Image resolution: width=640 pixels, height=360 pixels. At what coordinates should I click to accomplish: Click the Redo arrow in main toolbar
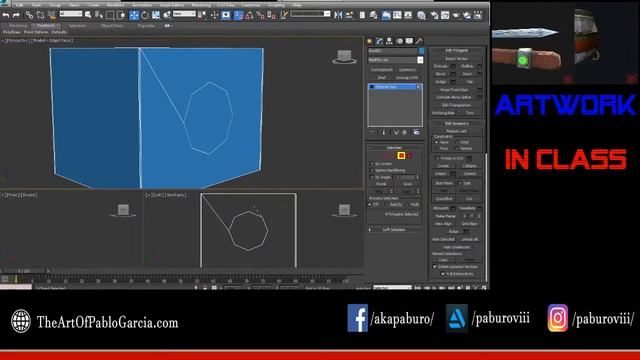tap(16, 16)
